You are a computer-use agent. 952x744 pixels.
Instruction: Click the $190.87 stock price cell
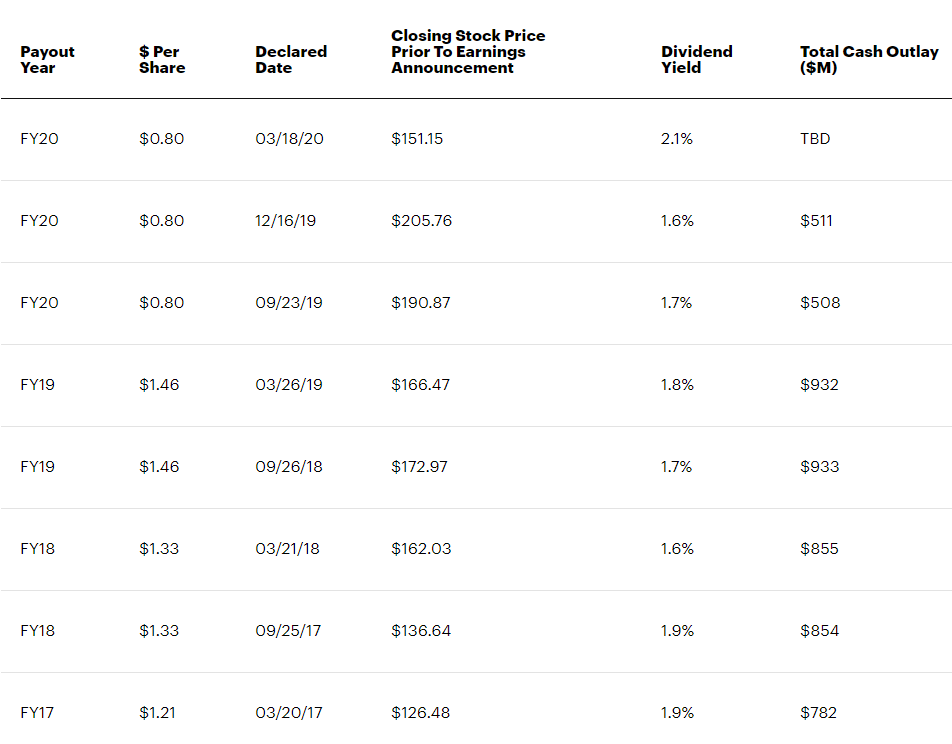pos(420,303)
